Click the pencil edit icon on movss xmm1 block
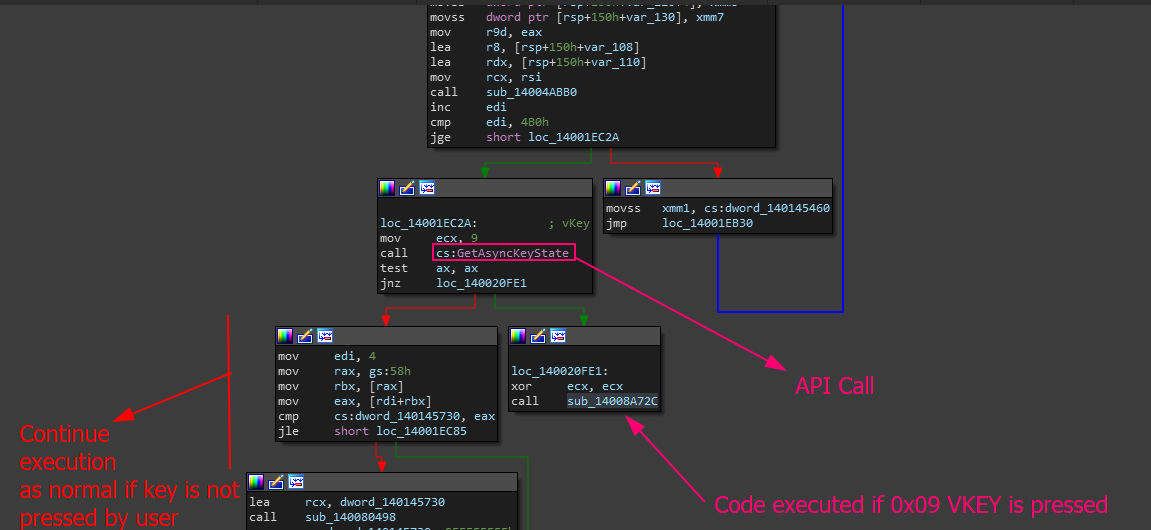The image size is (1151, 530). 633,188
